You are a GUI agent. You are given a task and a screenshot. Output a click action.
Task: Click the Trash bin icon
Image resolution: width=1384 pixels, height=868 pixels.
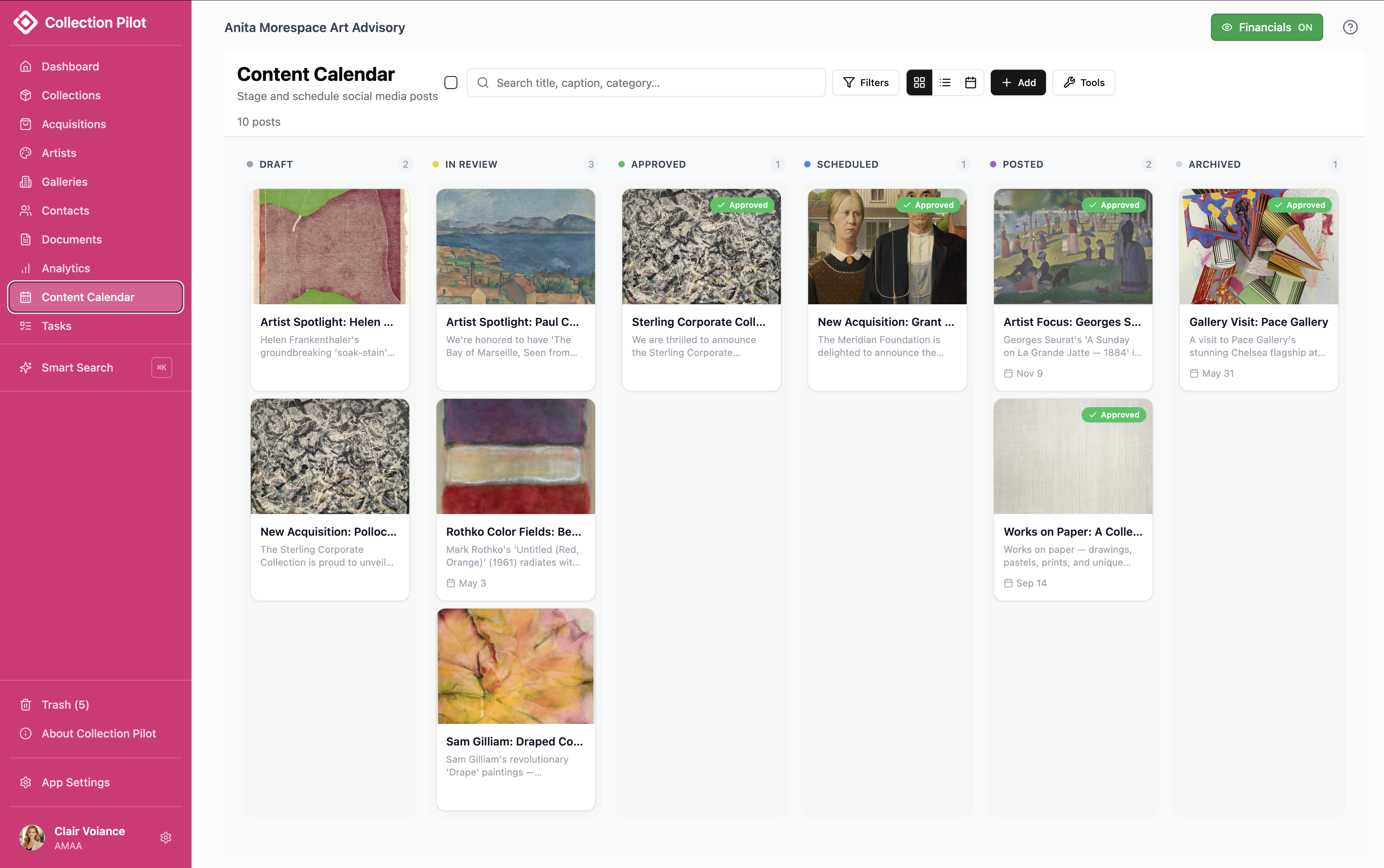26,704
